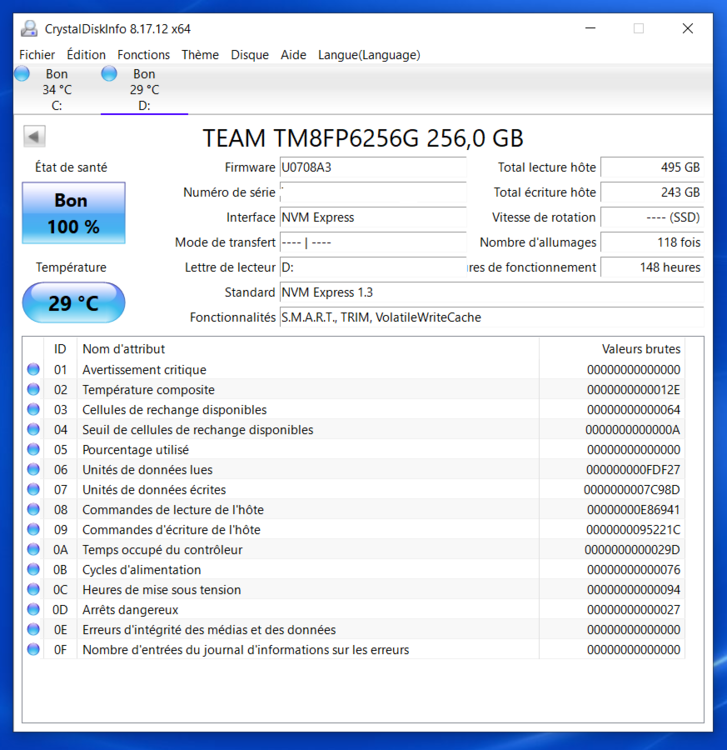Screen dimensions: 727x750
Task: Switch to the D: drive tab
Action: pos(143,89)
